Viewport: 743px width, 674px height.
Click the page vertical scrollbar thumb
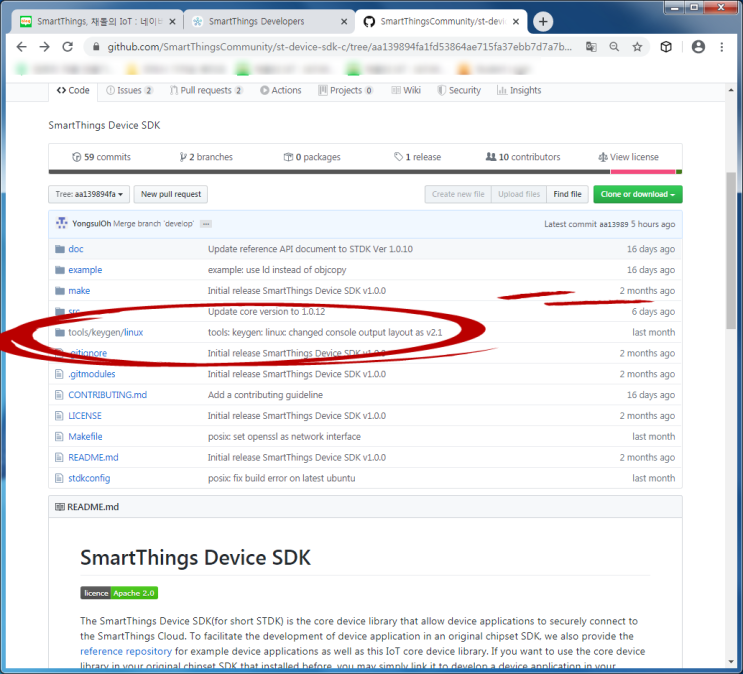(731, 251)
